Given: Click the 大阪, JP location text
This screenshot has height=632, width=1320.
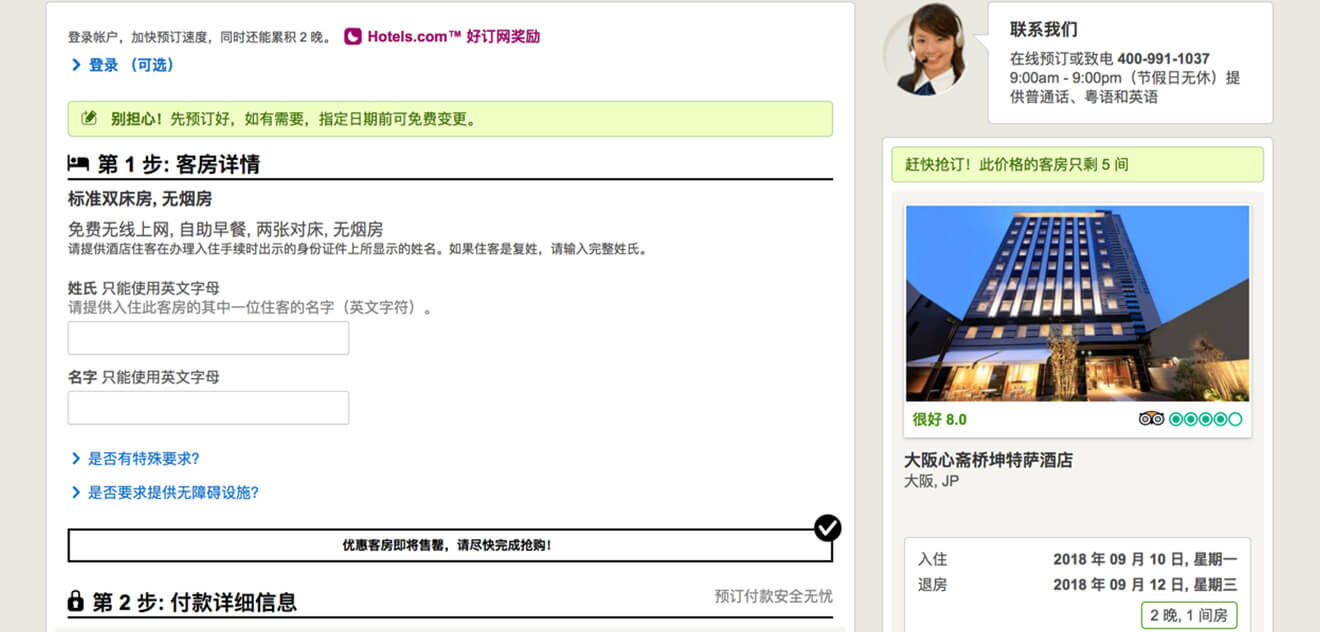Looking at the screenshot, I should coord(931,481).
